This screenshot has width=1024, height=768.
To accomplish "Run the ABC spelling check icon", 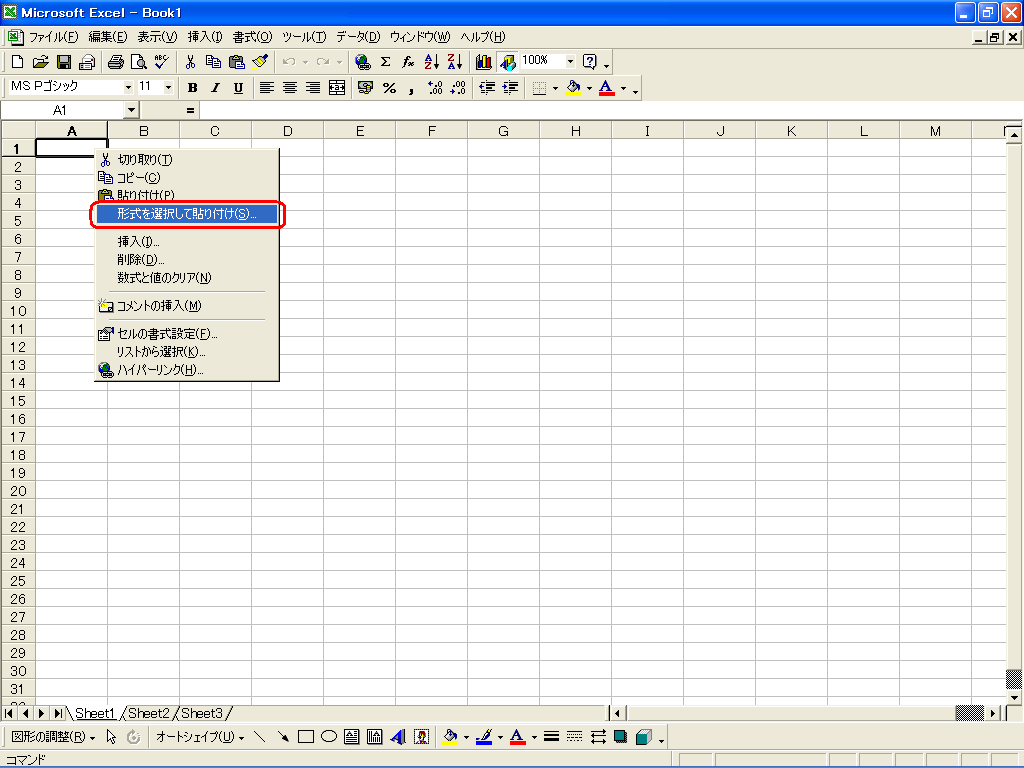I will click(x=162, y=62).
